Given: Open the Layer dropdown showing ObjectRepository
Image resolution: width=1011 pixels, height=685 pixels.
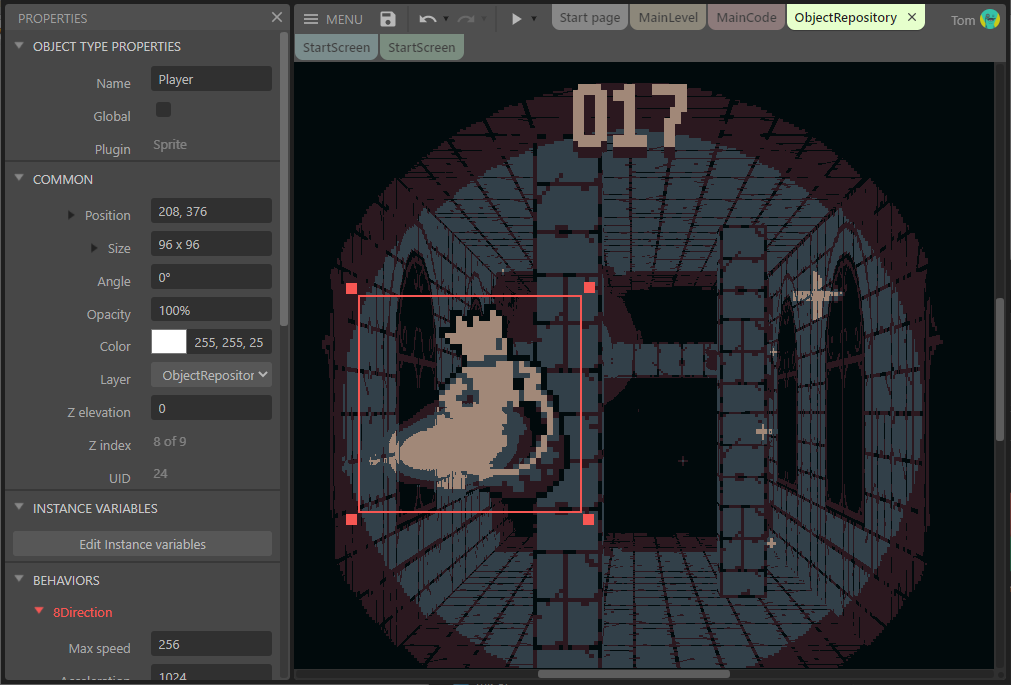Looking at the screenshot, I should [x=211, y=374].
